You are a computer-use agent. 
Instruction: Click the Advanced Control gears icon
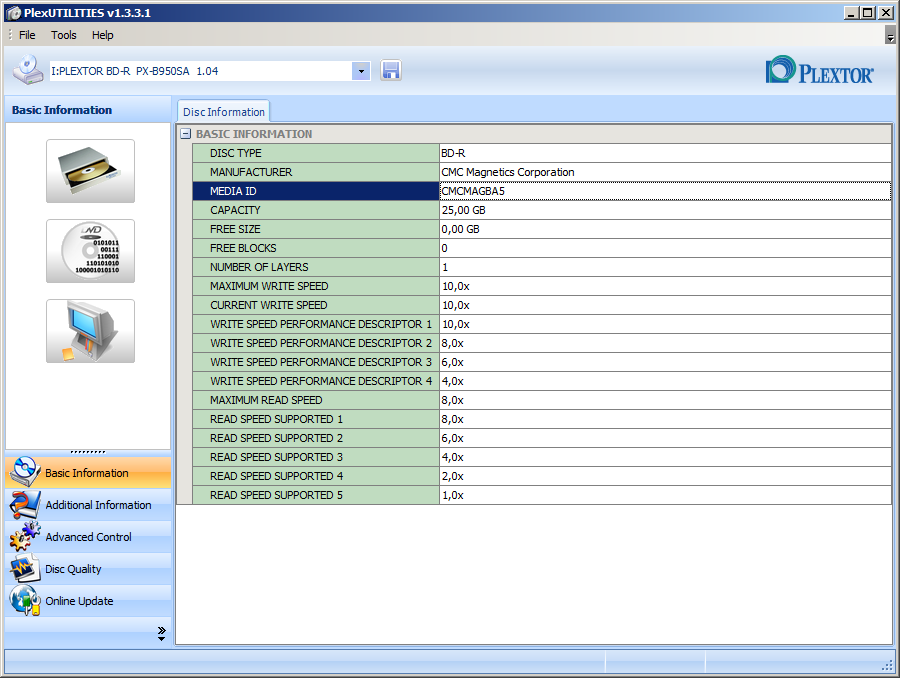coord(24,536)
